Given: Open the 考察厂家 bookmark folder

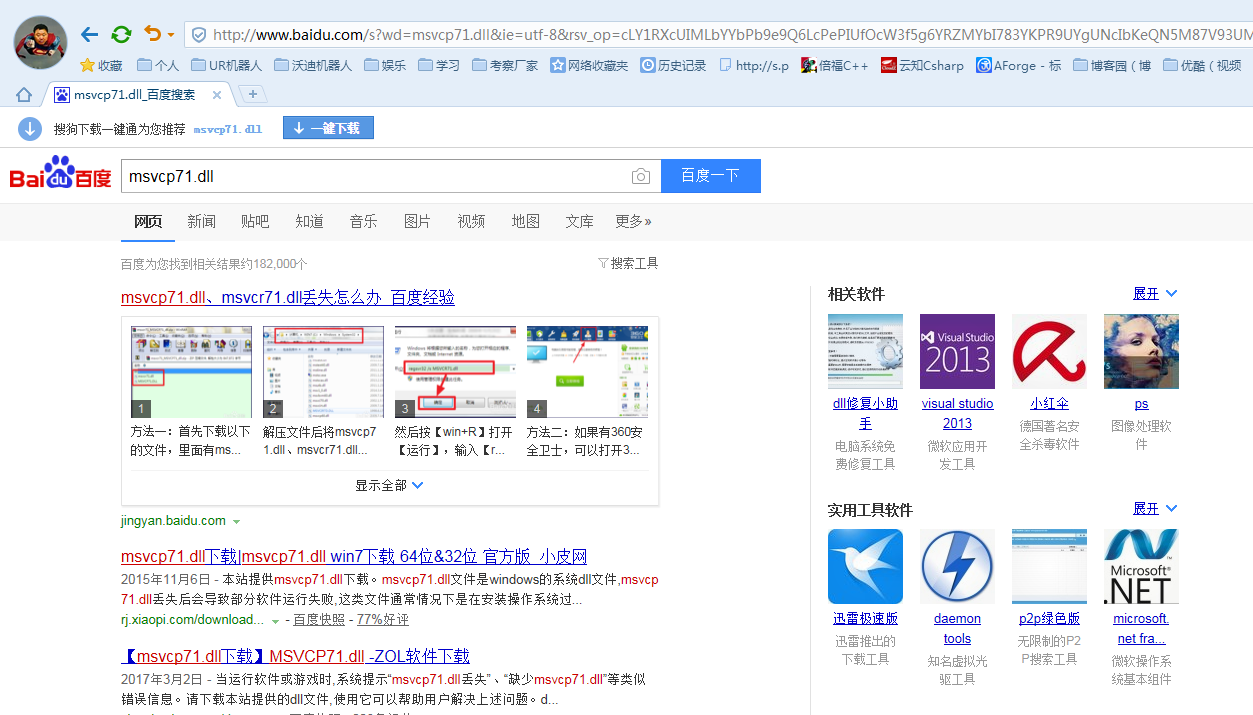Looking at the screenshot, I should coord(505,65).
